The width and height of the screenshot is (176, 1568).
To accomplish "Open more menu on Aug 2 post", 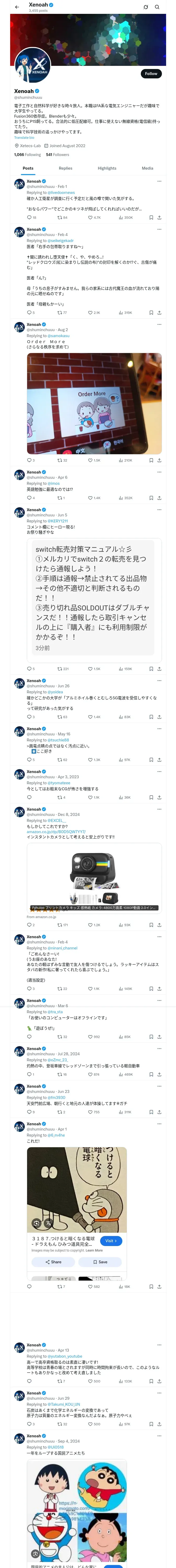I will (x=159, y=324).
